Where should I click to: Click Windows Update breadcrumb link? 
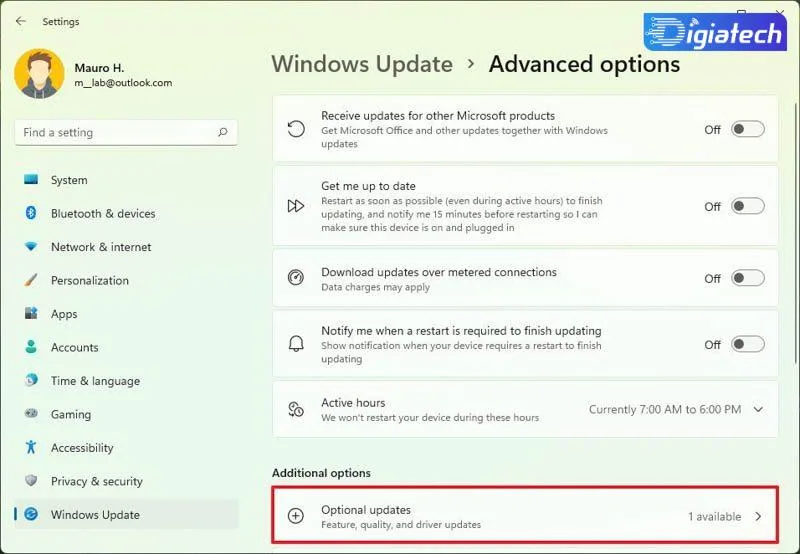tap(362, 65)
